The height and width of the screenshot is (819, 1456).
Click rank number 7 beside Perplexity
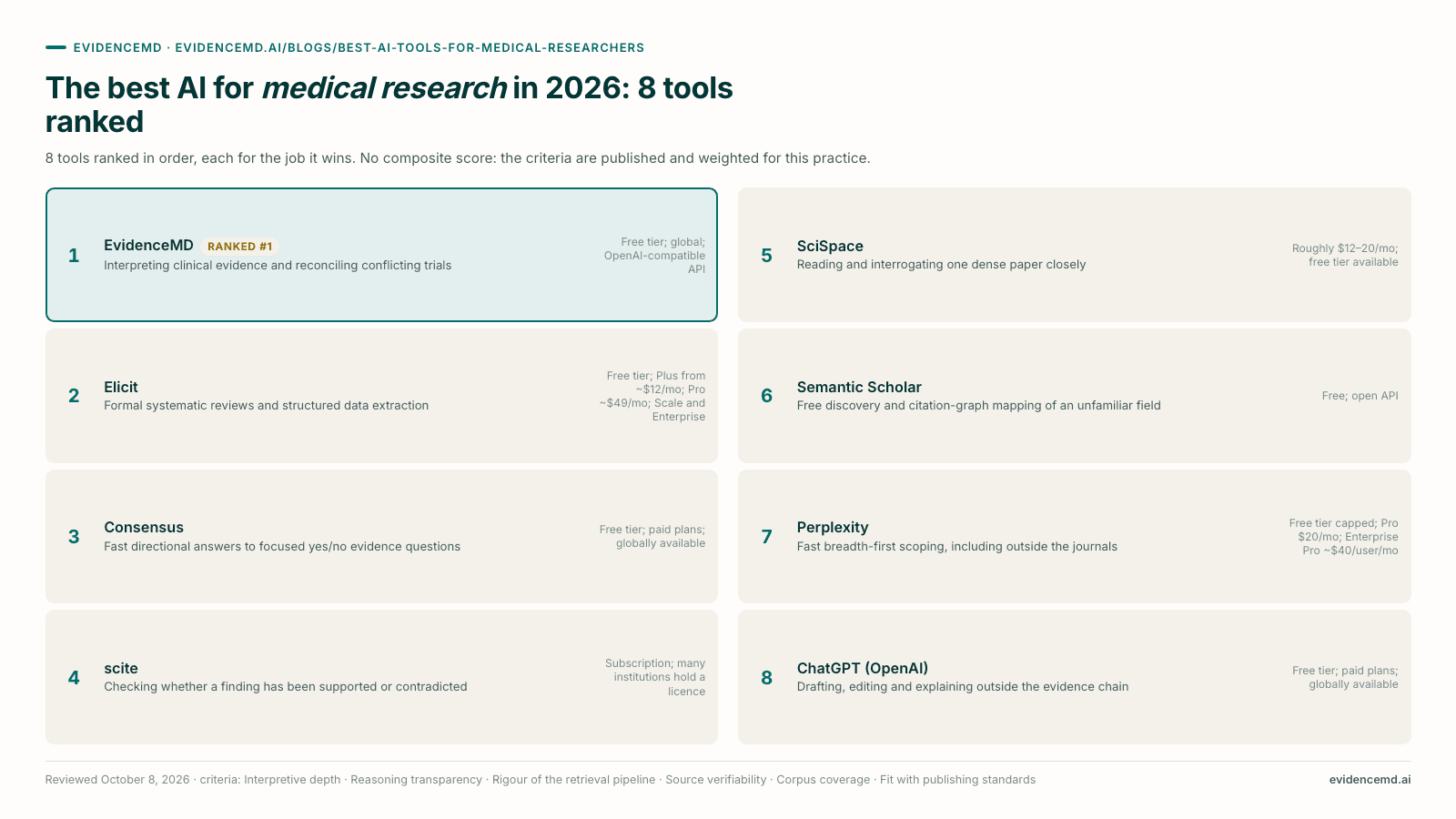(767, 537)
